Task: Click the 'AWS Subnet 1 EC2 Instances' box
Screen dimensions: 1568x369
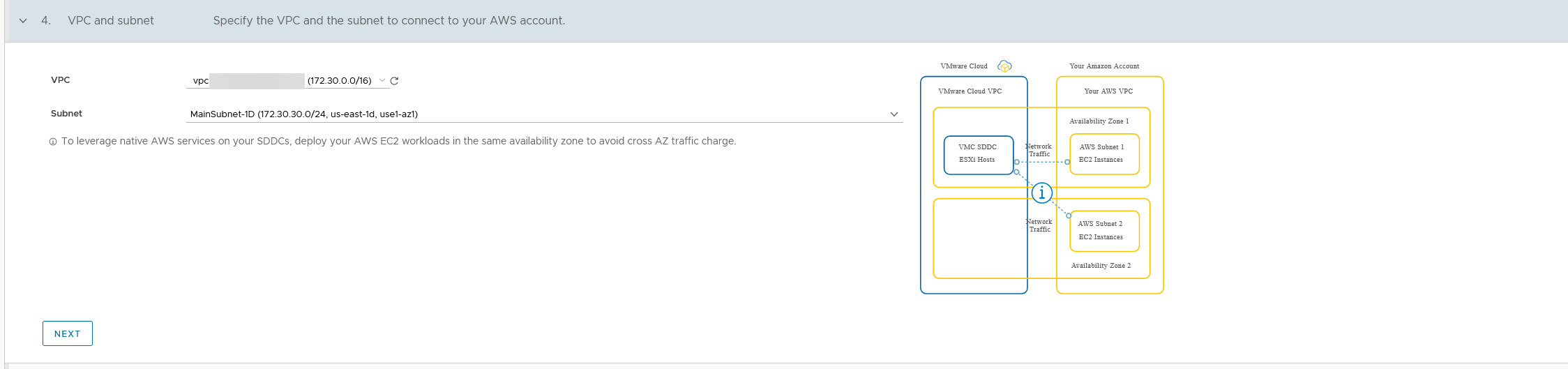Action: (1105, 154)
